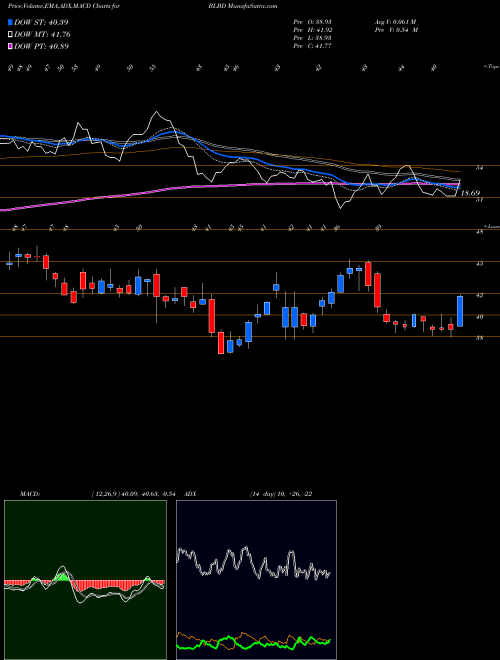Click the '18.69' value label on chart

pos(470,193)
